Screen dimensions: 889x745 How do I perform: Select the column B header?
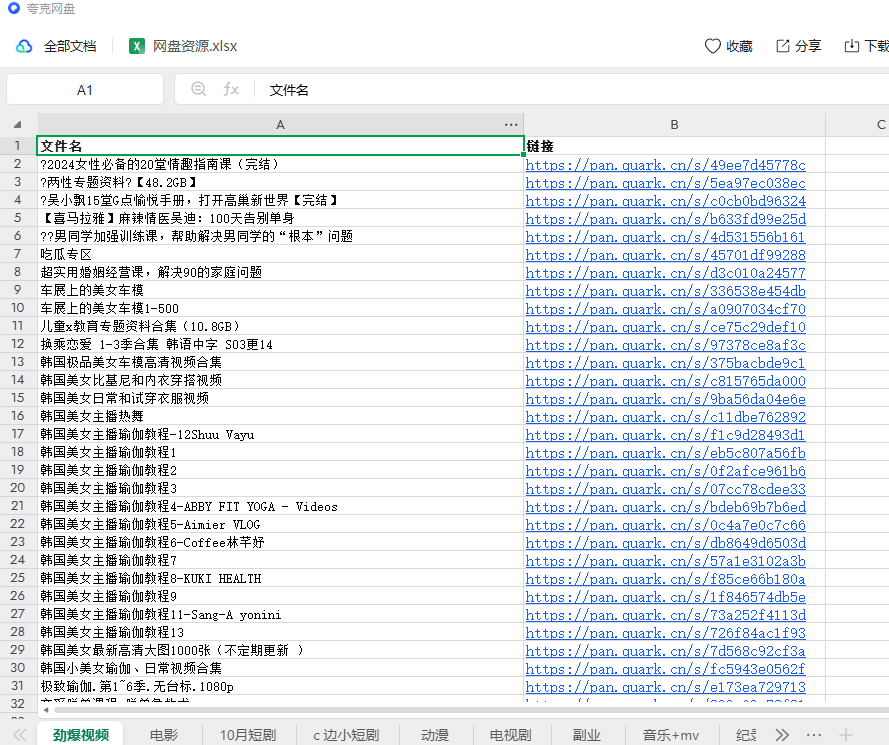[x=675, y=125]
